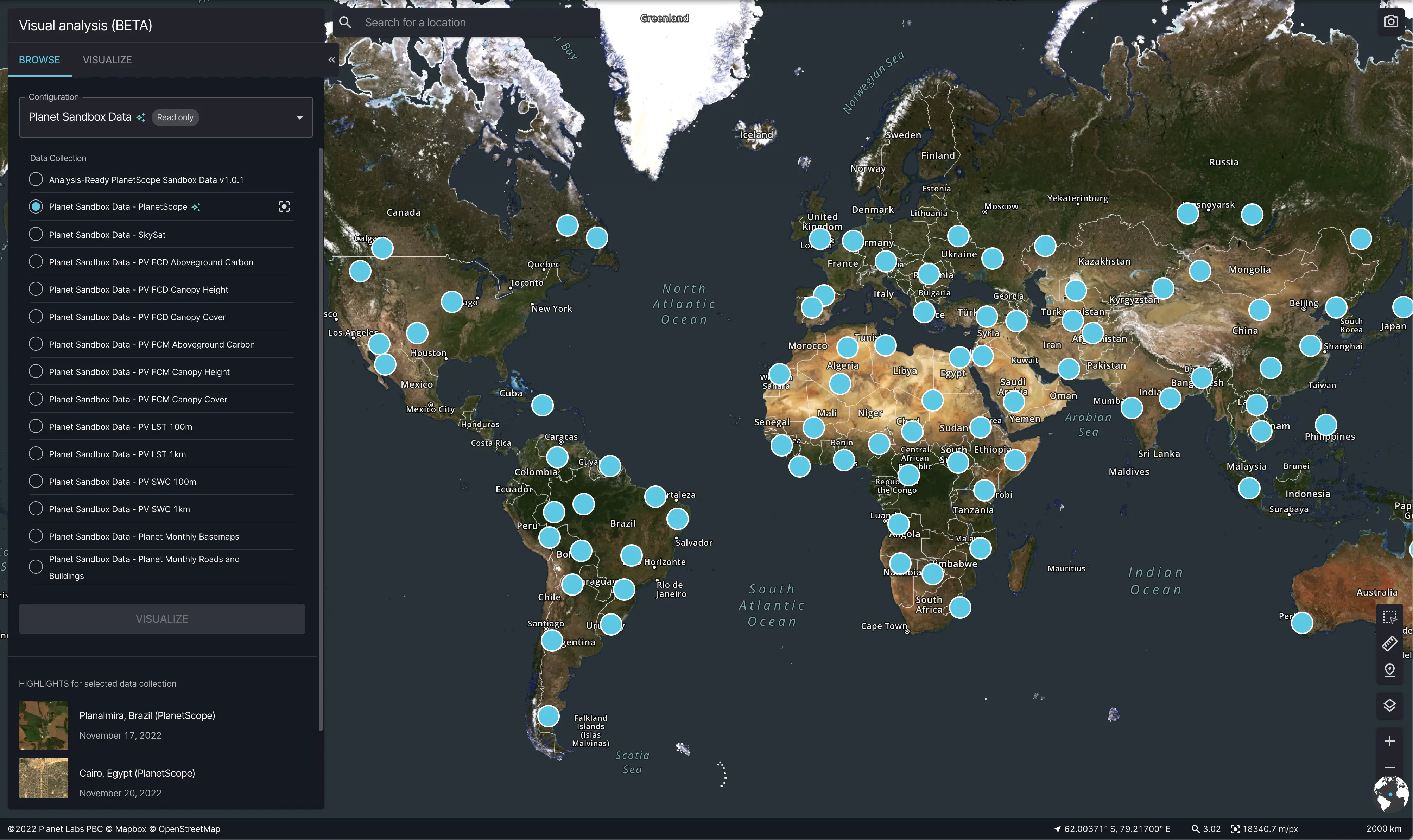Click the left panel vertical scrollbar
The width and height of the screenshot is (1413, 840).
[x=321, y=439]
